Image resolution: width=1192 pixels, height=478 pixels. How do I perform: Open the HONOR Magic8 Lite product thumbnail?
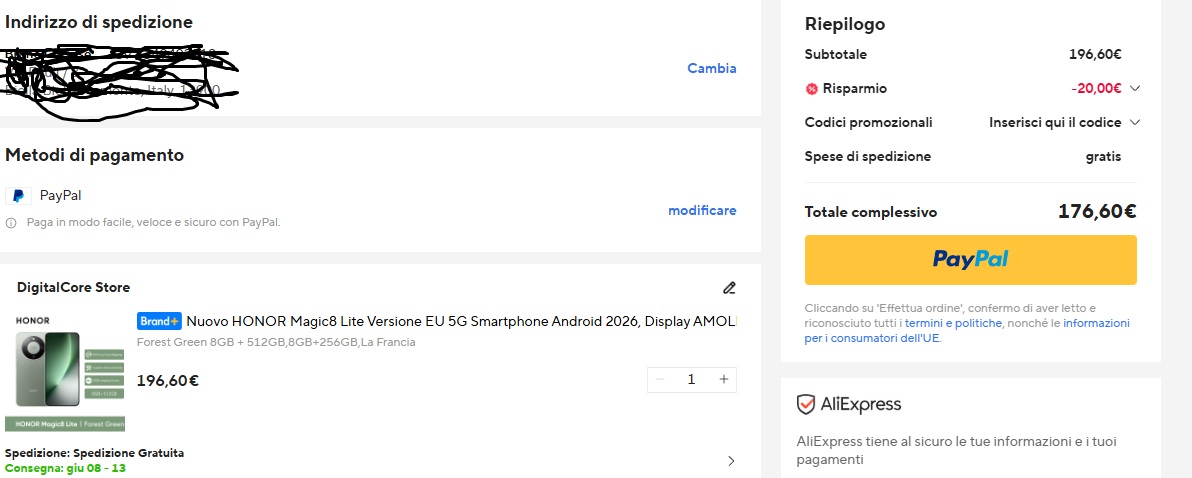tap(65, 372)
